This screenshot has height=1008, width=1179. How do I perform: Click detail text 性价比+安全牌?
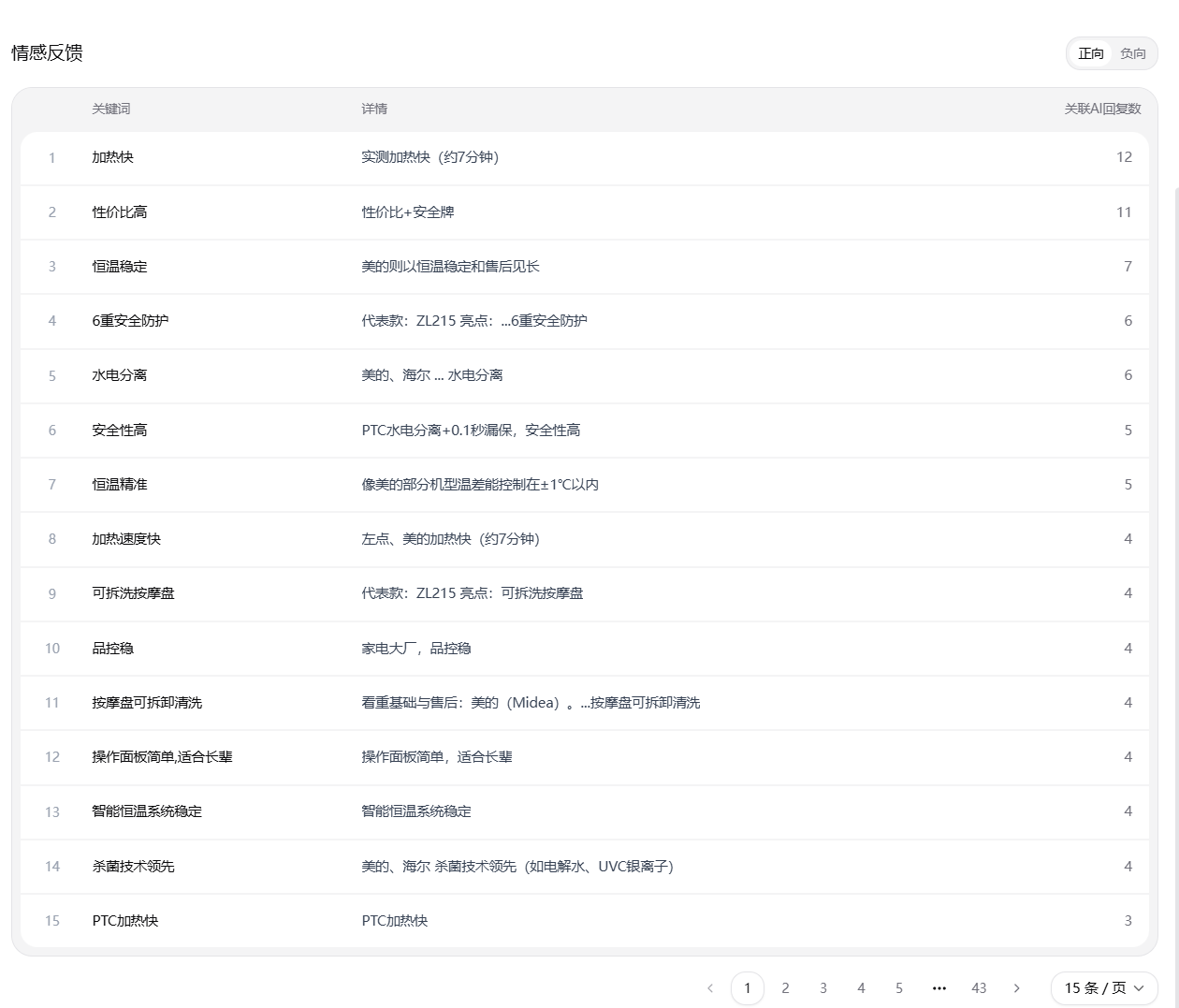(408, 212)
